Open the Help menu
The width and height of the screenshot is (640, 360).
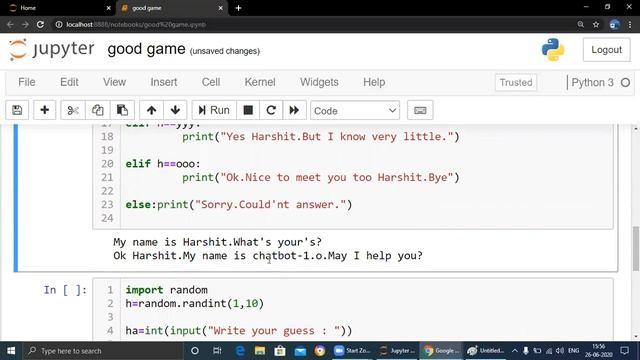(x=374, y=82)
